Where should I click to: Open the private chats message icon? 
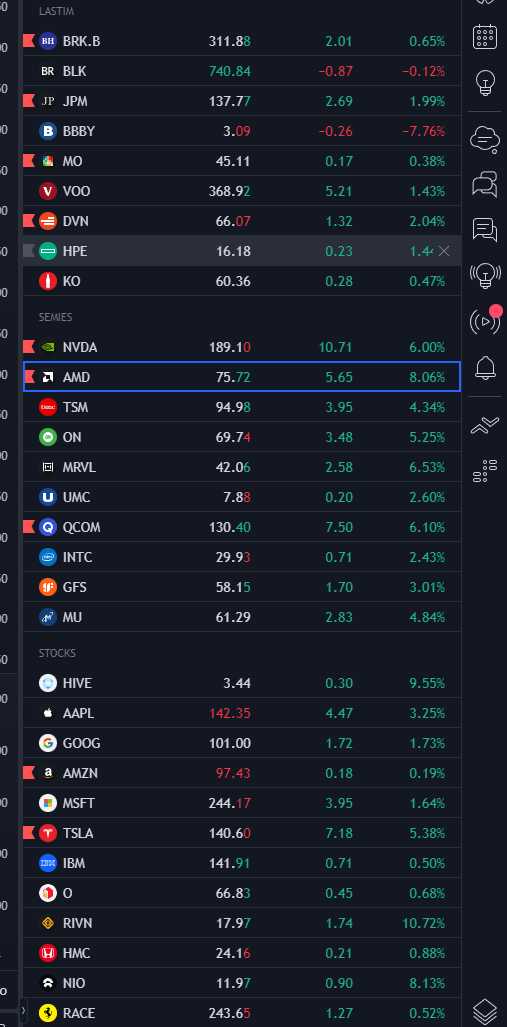pyautogui.click(x=485, y=229)
